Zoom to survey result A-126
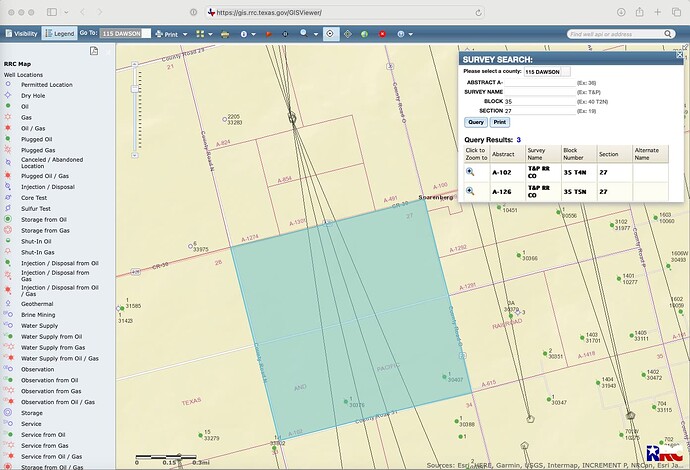 [470, 190]
